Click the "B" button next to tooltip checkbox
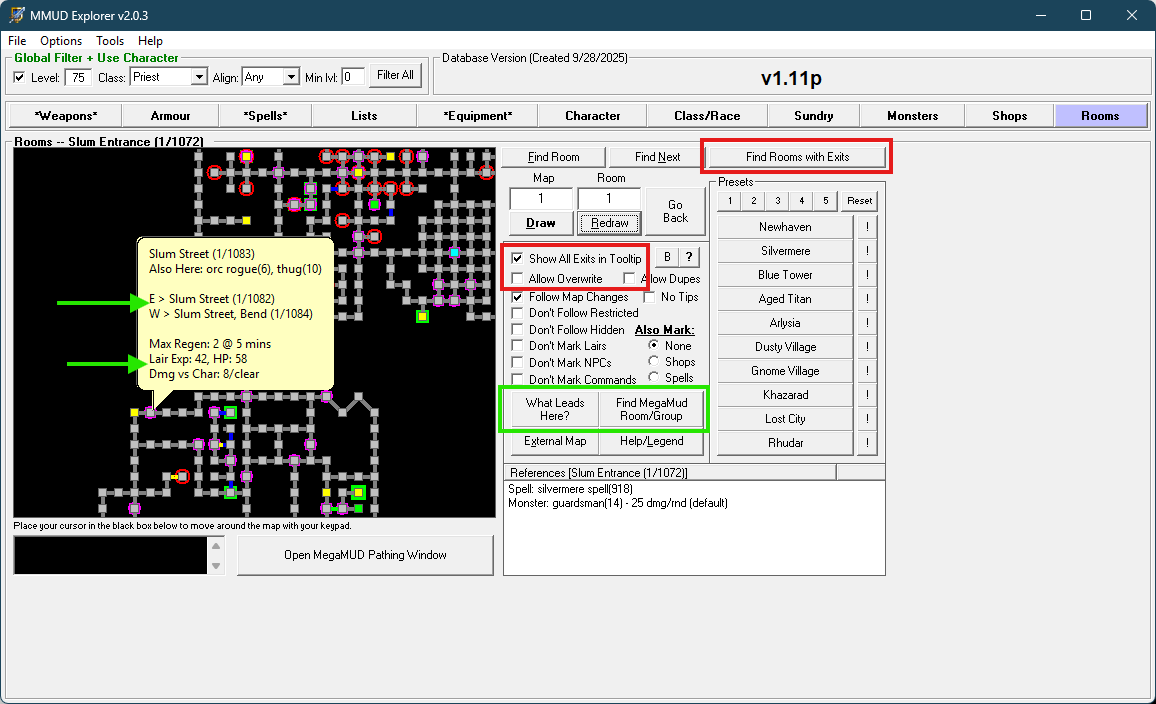Image resolution: width=1156 pixels, height=704 pixels. tap(667, 258)
